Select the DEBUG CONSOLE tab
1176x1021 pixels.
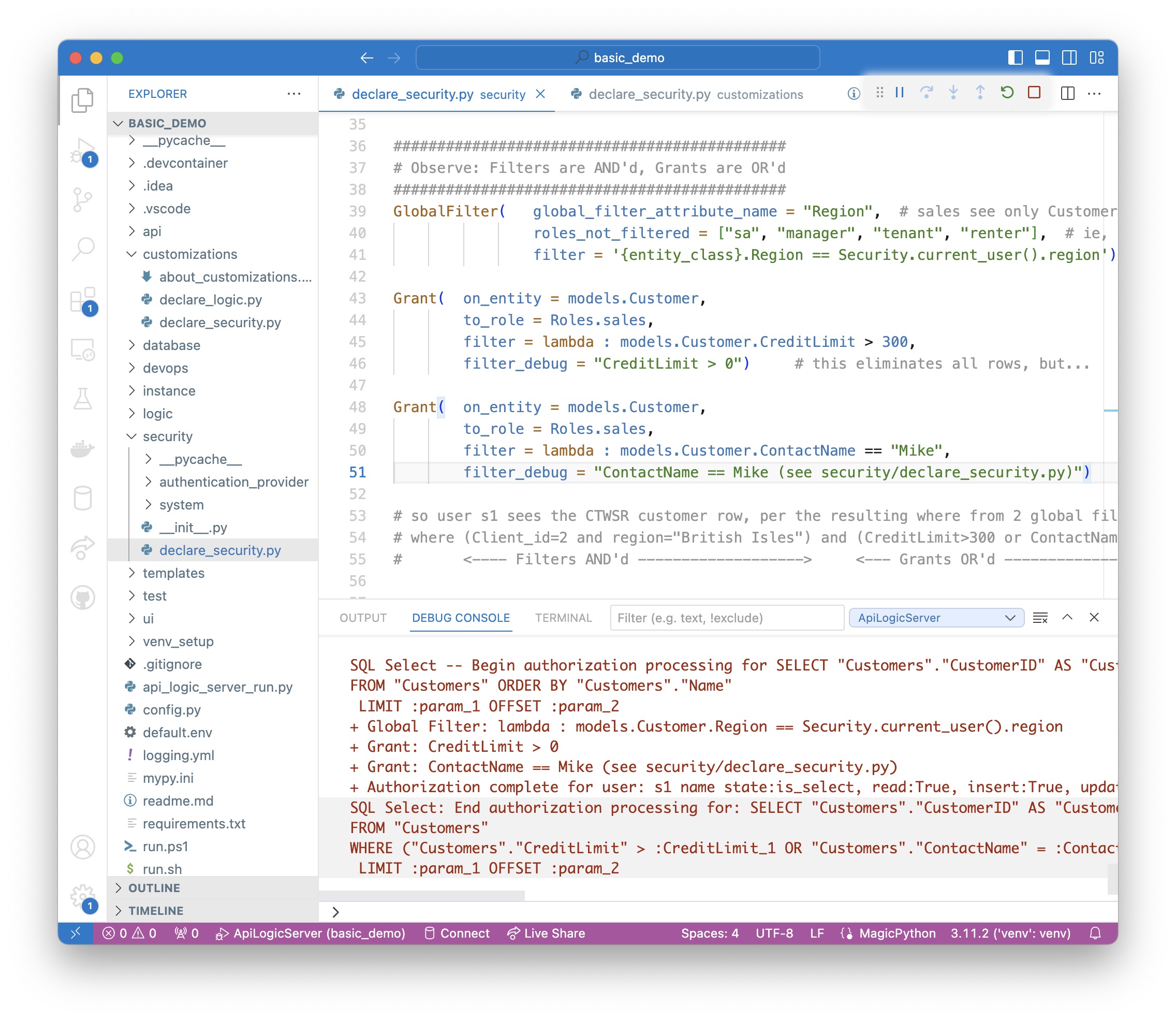coord(461,618)
